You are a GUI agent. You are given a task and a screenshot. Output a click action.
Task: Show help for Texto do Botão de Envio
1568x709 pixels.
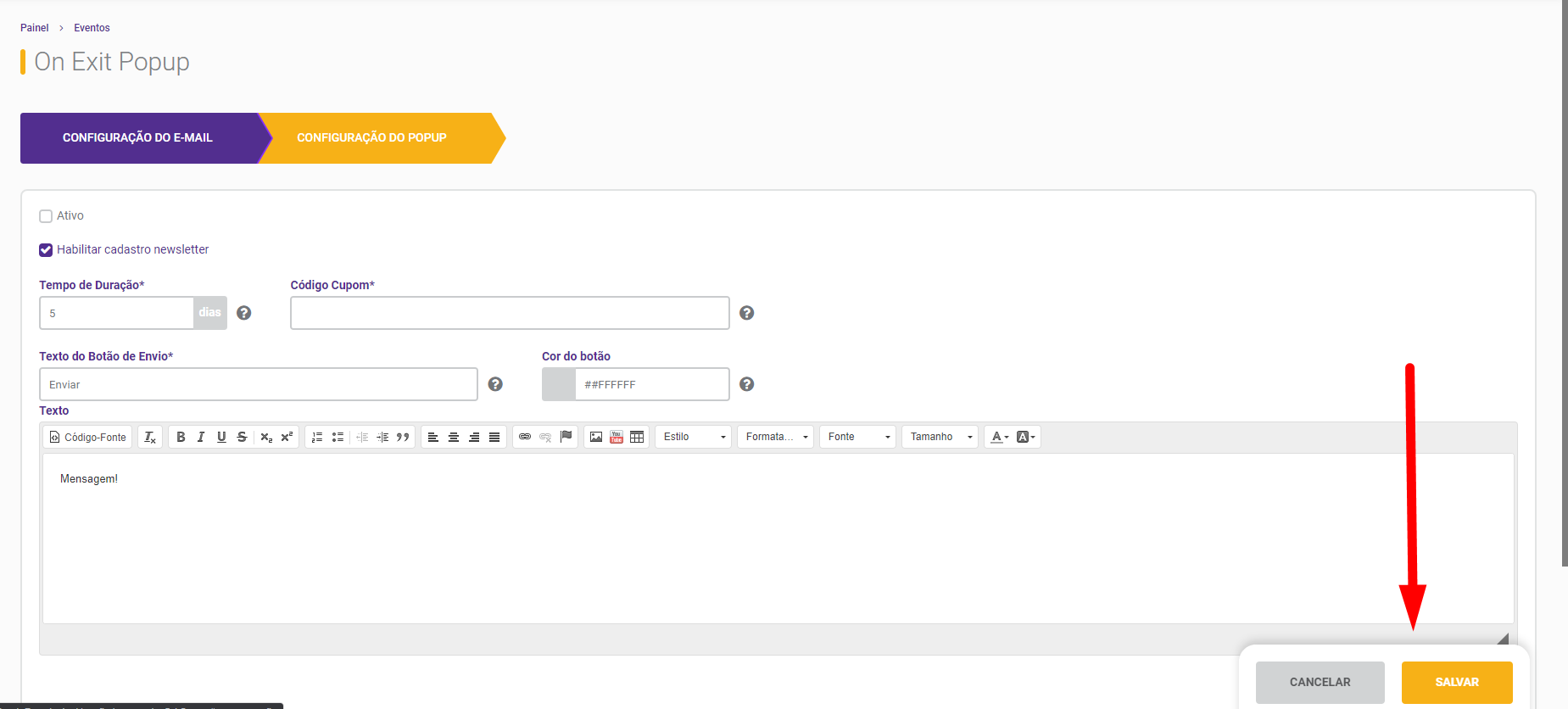pyautogui.click(x=496, y=384)
